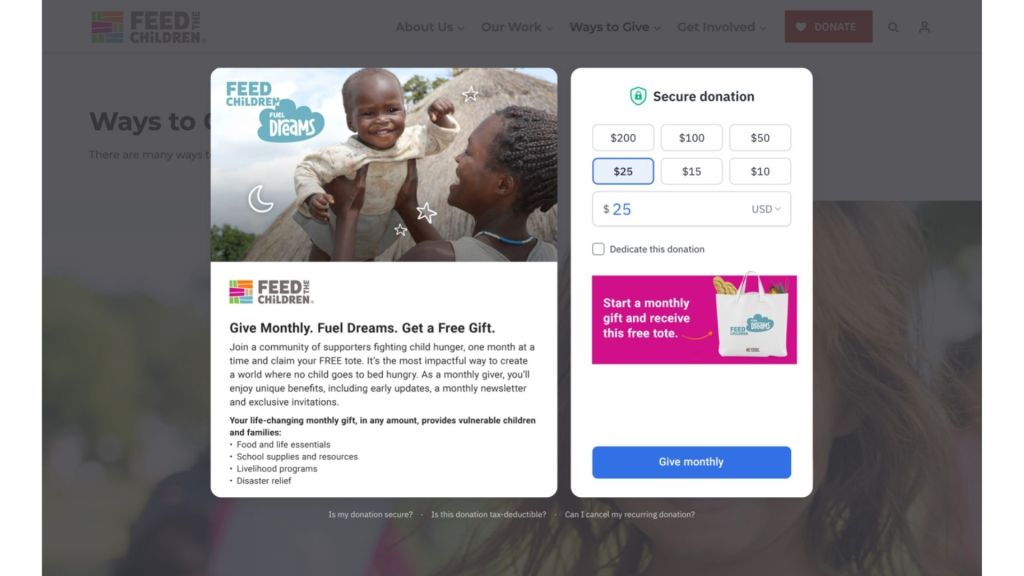The height and width of the screenshot is (576, 1024).
Task: Click the heart icon on Donate button
Action: [x=801, y=27]
